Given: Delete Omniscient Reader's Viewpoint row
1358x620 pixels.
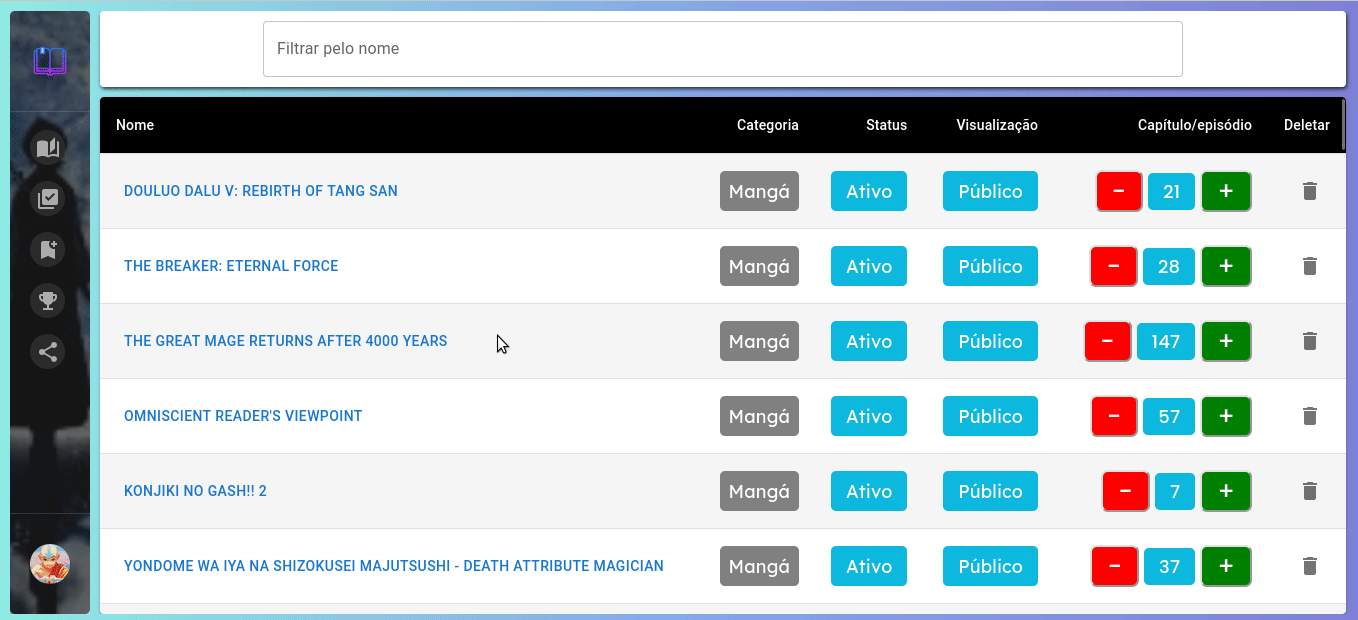Looking at the screenshot, I should (x=1310, y=416).
